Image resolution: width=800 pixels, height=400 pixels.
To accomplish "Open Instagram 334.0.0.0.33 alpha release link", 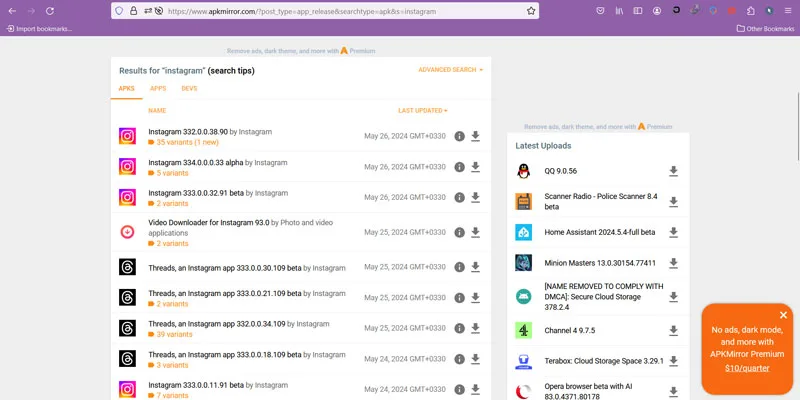I will pyautogui.click(x=196, y=163).
